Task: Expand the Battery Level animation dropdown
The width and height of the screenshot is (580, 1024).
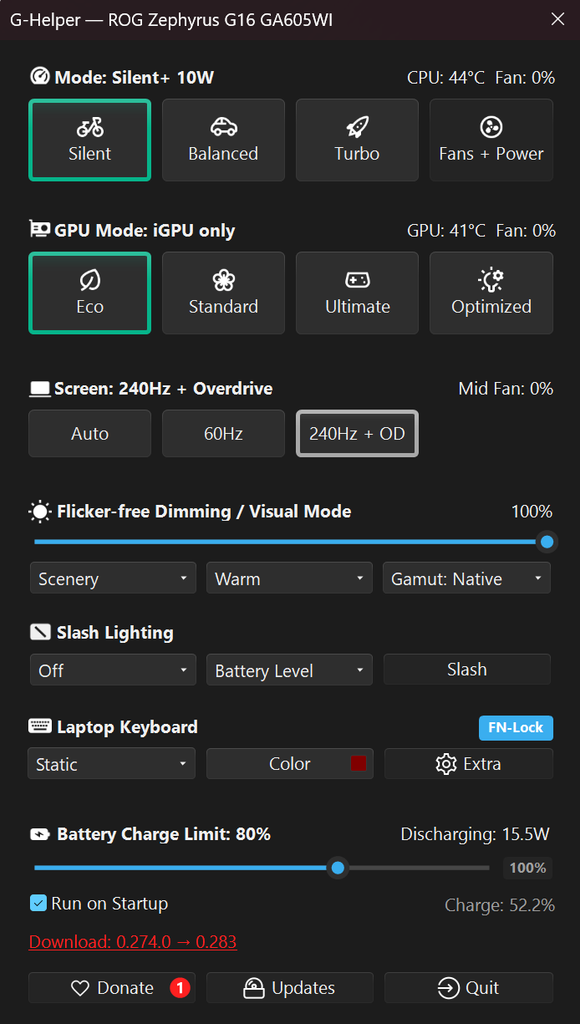Action: coord(289,670)
